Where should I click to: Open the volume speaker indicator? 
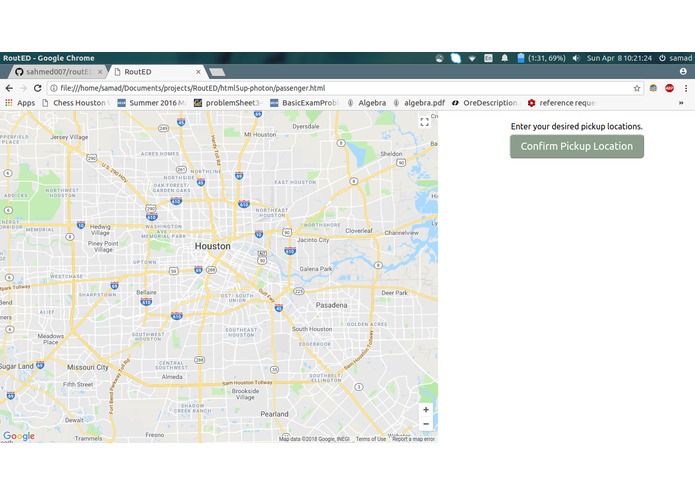[576, 58]
